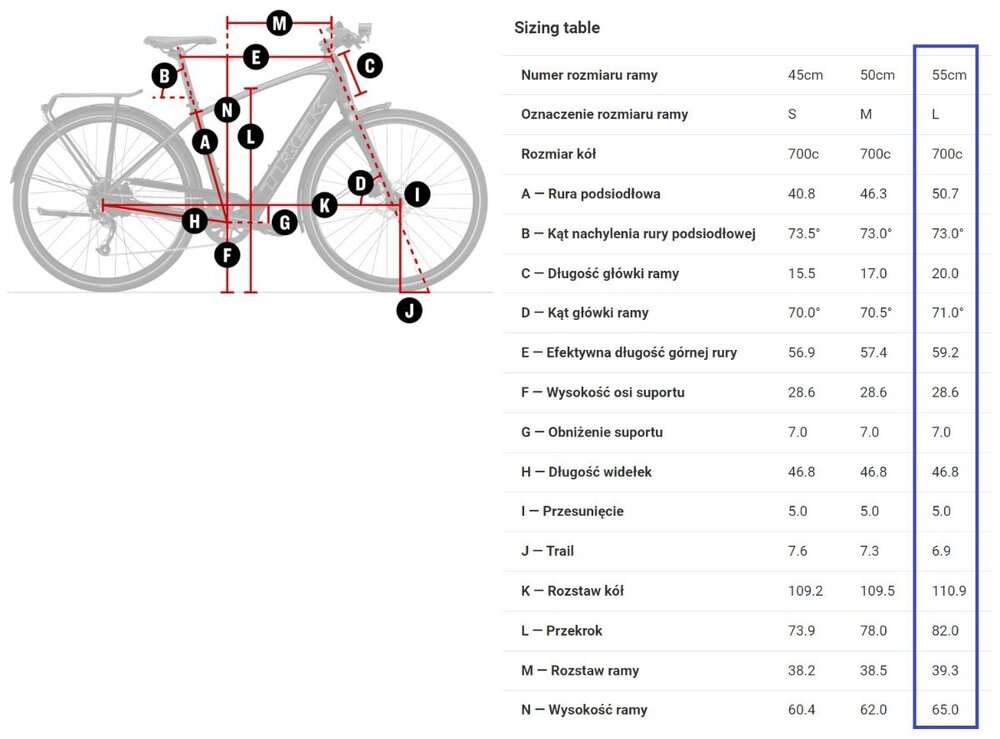Click the 'K — Rozstaw kół' row label
Screen dimensions: 1000x739
pos(572,591)
